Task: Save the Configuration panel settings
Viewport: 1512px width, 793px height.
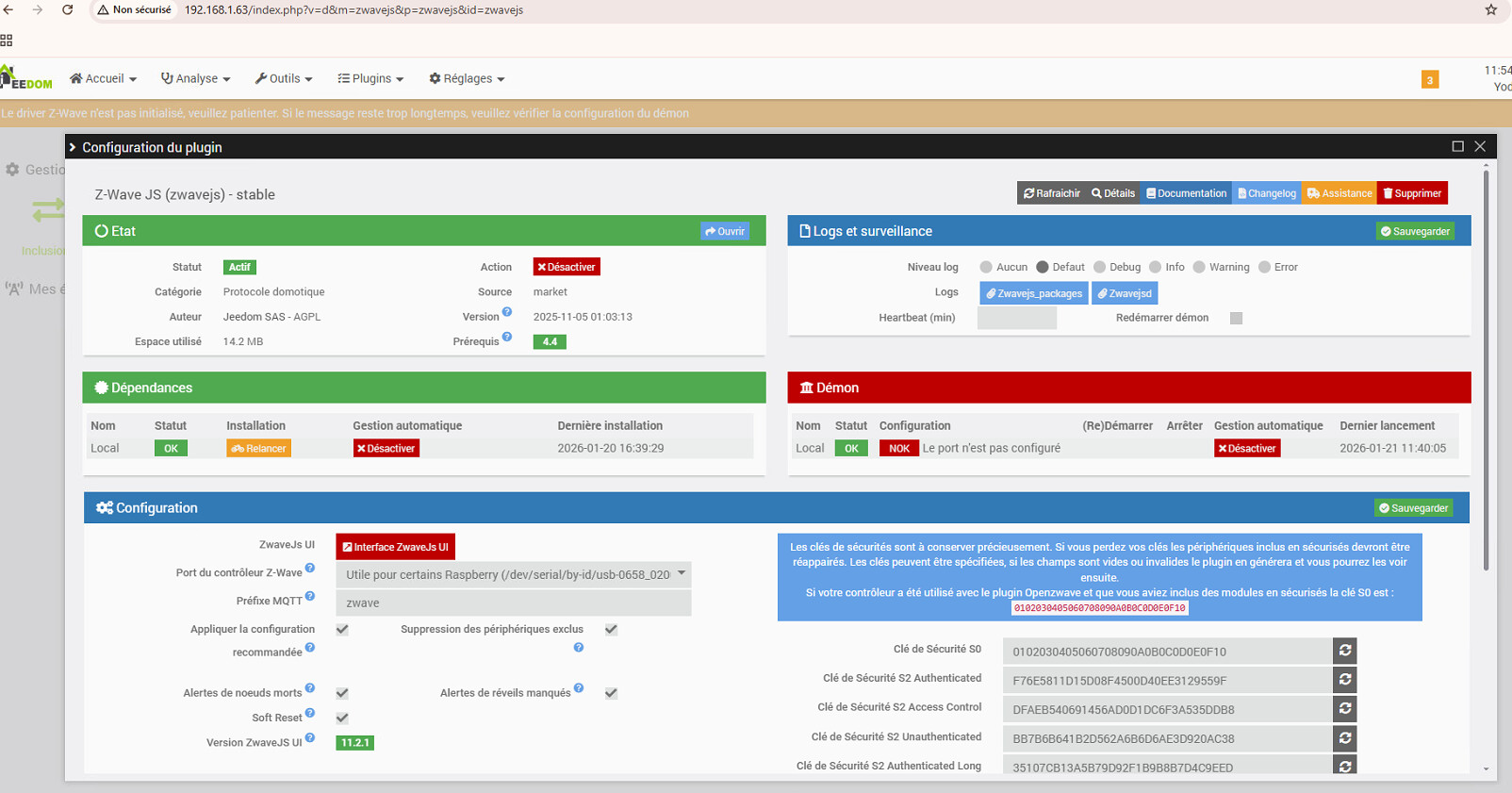Action: 1413,508
